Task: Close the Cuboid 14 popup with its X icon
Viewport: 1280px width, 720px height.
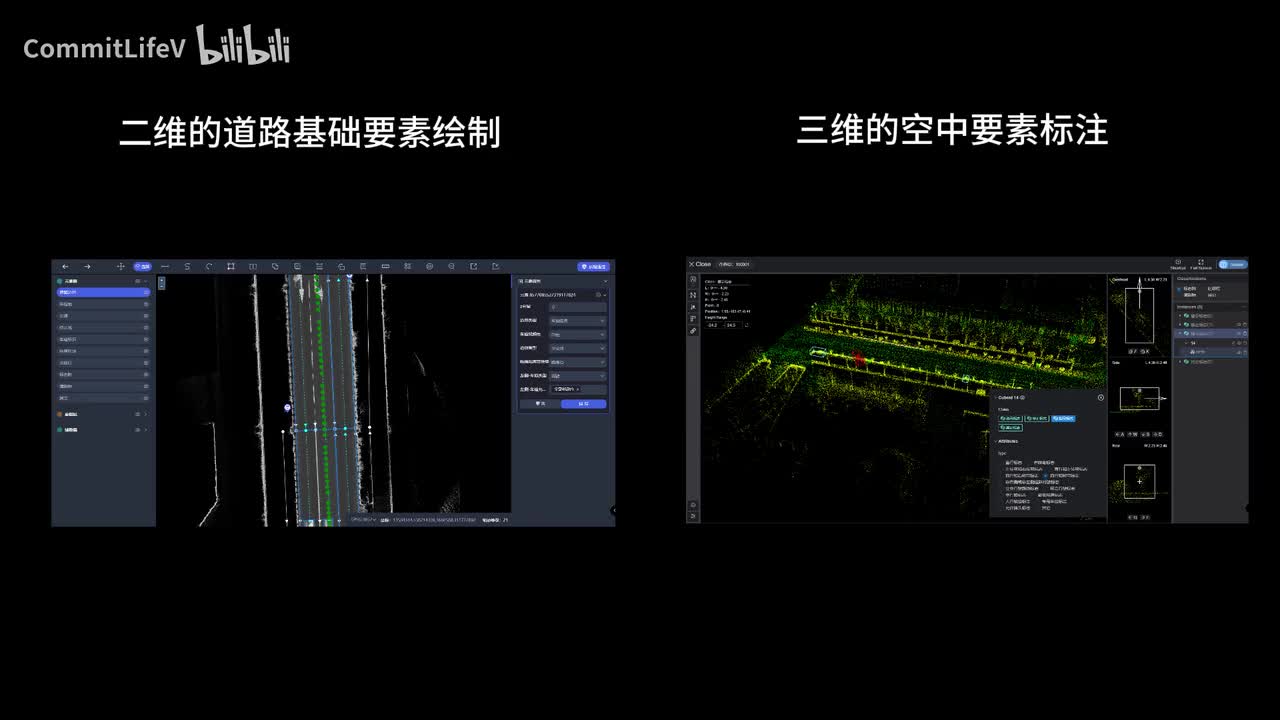Action: [1100, 398]
